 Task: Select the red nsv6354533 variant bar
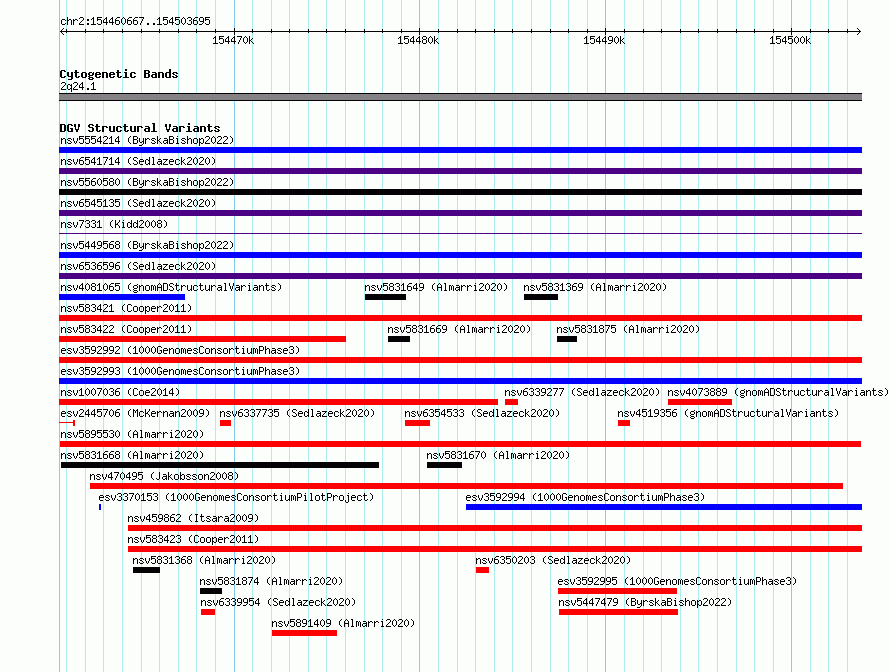click(x=417, y=423)
